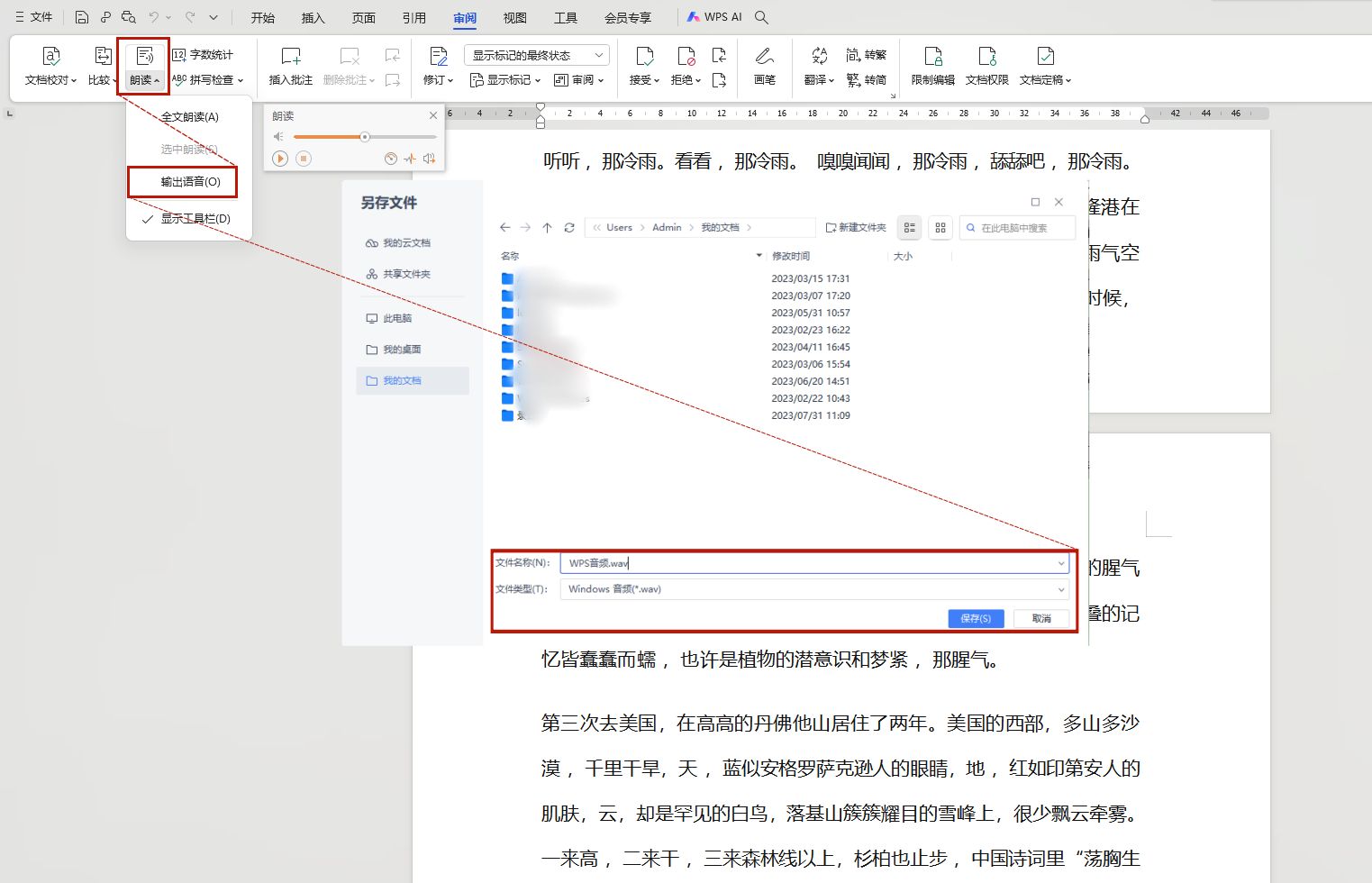
Task: Click the print preview icon in quick access bar
Action: (129, 17)
